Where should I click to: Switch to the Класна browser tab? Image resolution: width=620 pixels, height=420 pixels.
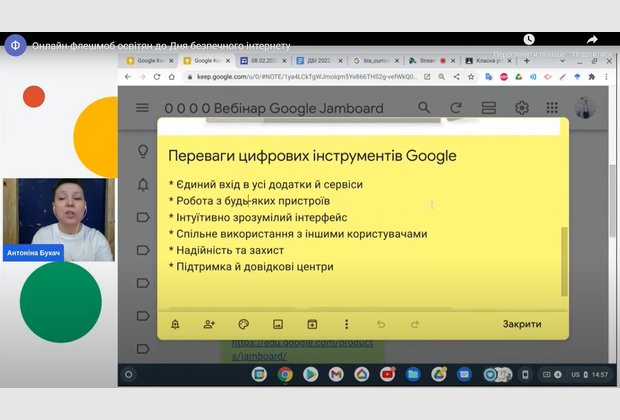click(x=488, y=61)
